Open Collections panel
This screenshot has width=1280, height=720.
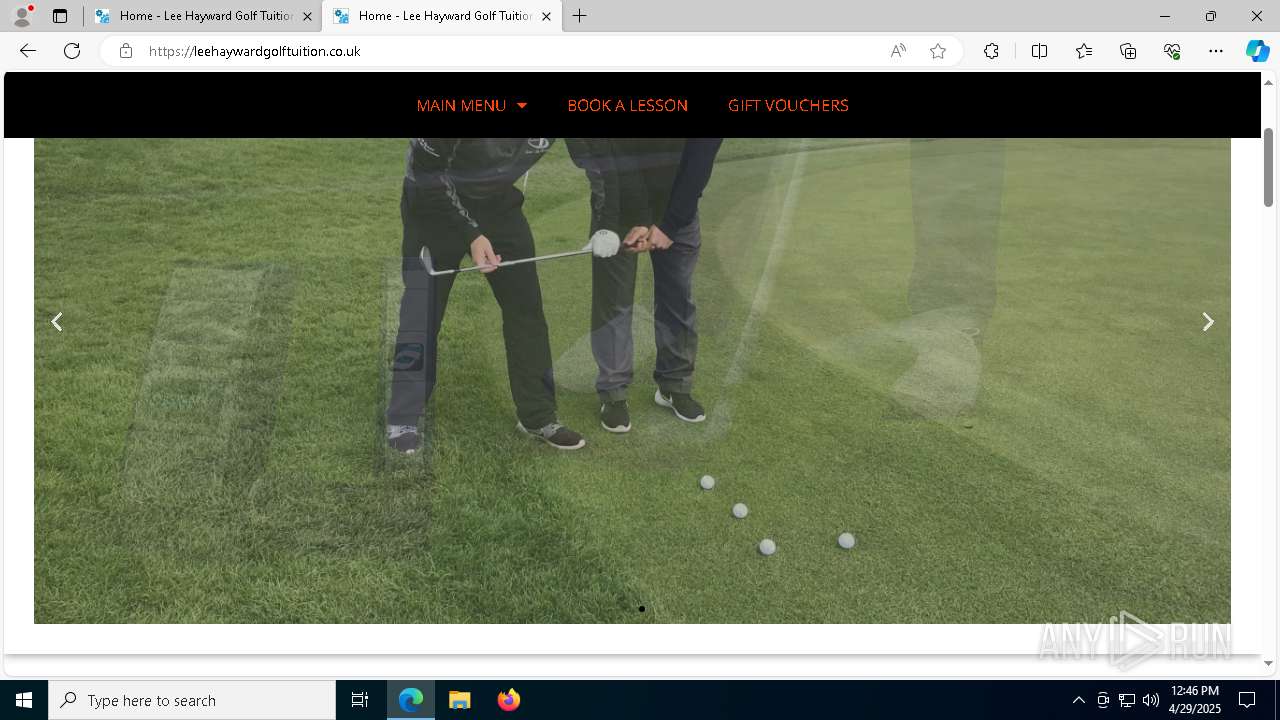[x=1128, y=51]
